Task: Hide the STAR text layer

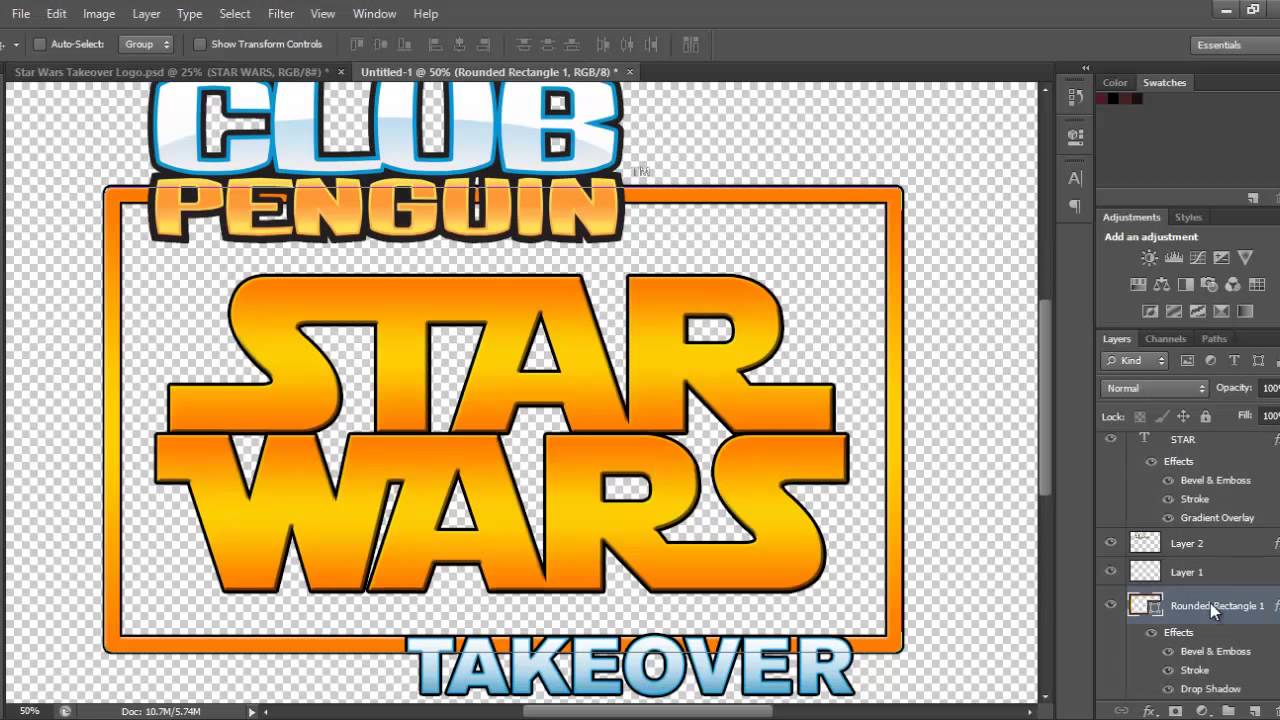Action: pos(1110,439)
